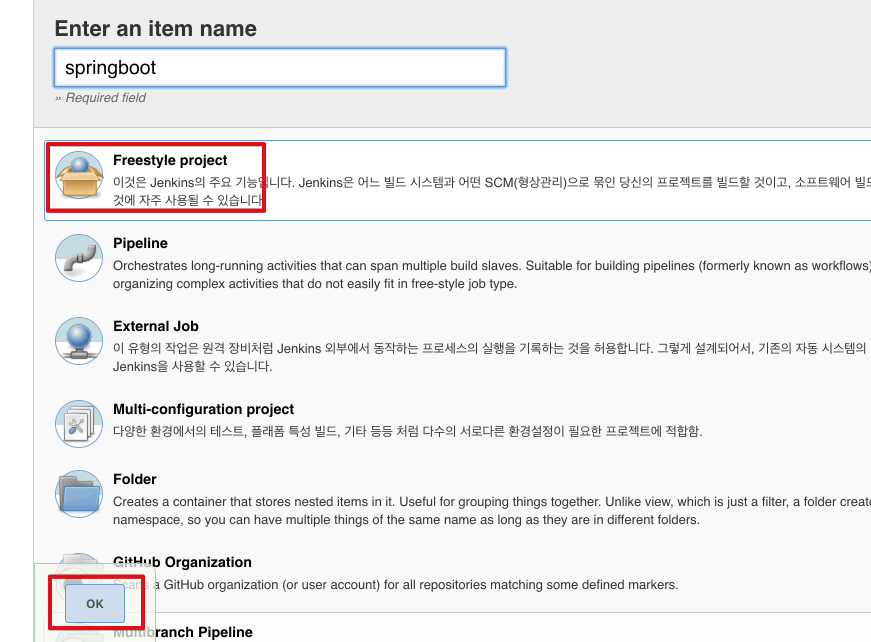Click the Folder description starting 'Creates a container'
The image size is (871, 642).
(x=492, y=511)
